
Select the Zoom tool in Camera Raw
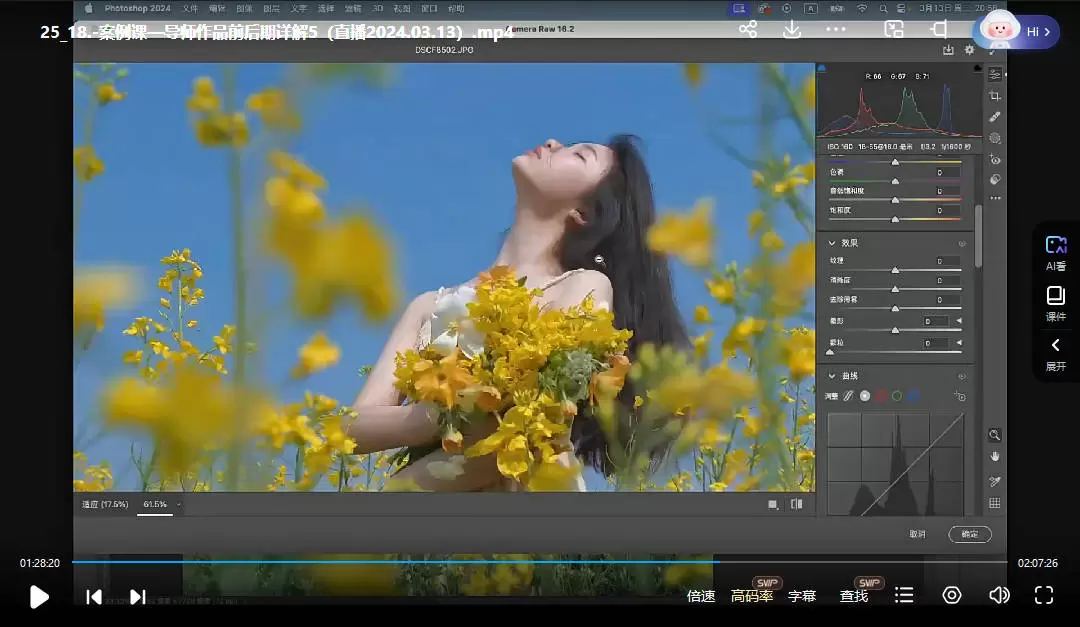[995, 435]
